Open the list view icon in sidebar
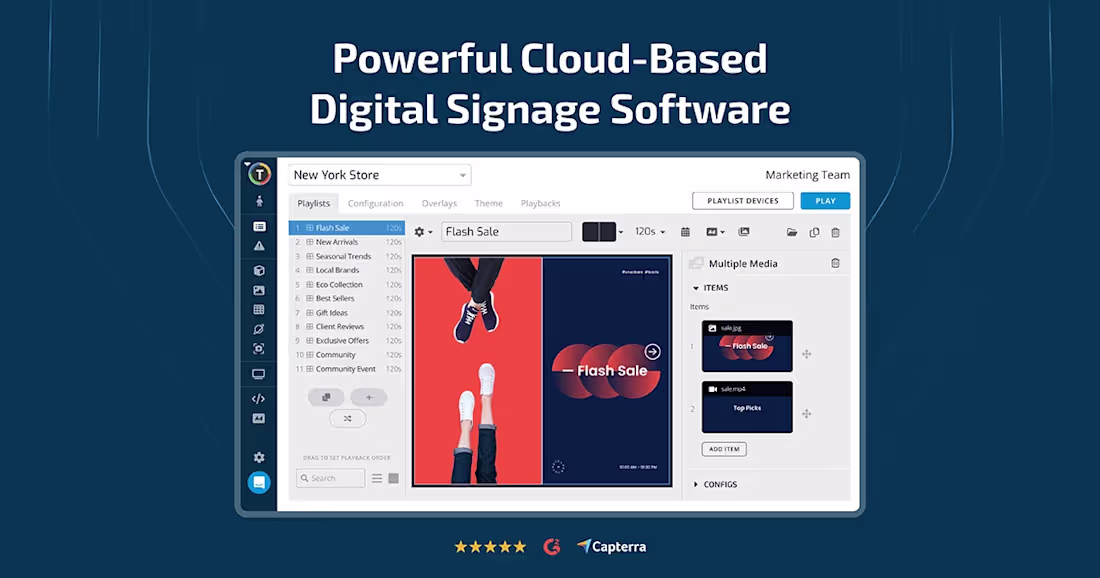This screenshot has width=1100, height=578. click(x=259, y=227)
